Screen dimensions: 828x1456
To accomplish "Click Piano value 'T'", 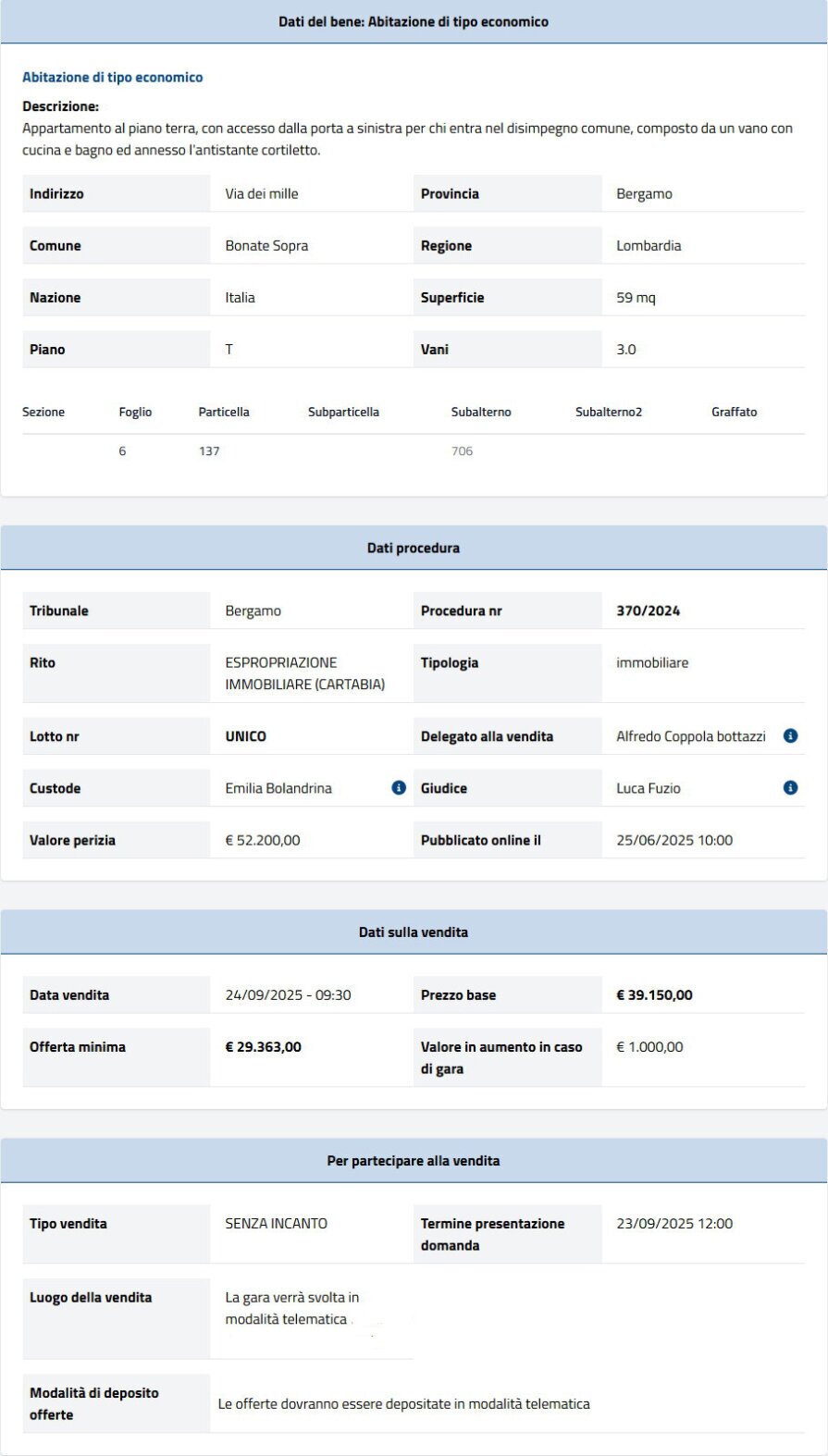I will tap(229, 350).
